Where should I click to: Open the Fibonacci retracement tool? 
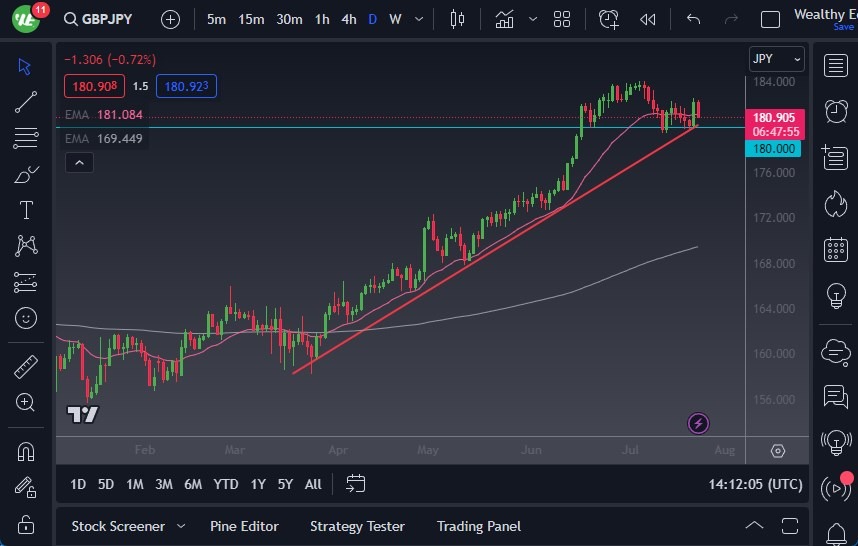pyautogui.click(x=26, y=137)
